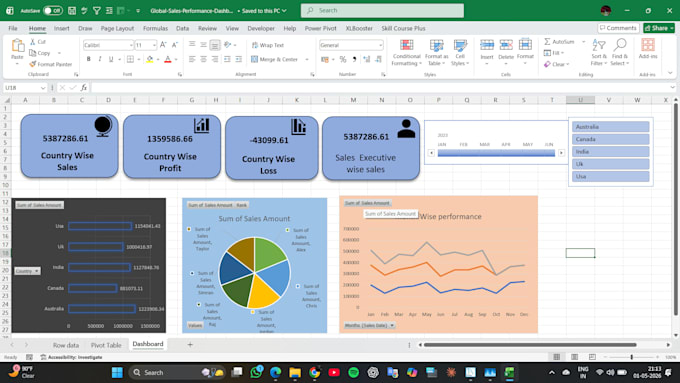The image size is (680, 383).
Task: Open the Formulas ribbon tab
Action: tap(155, 28)
